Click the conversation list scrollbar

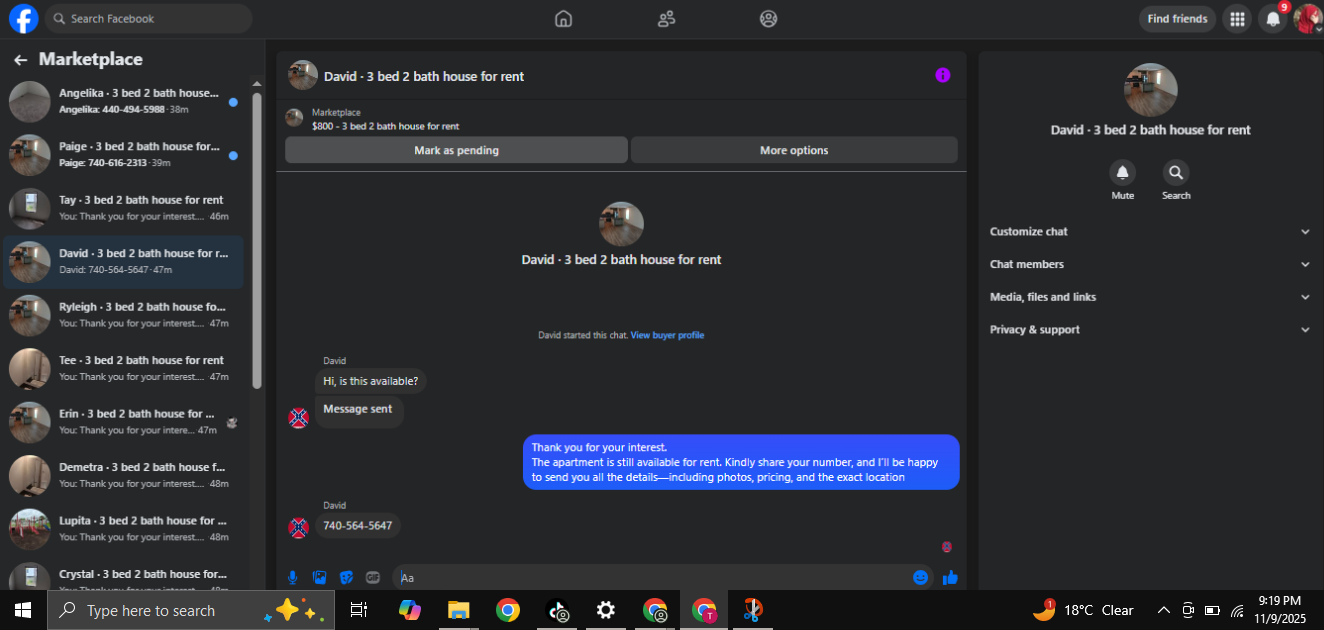coord(257,240)
